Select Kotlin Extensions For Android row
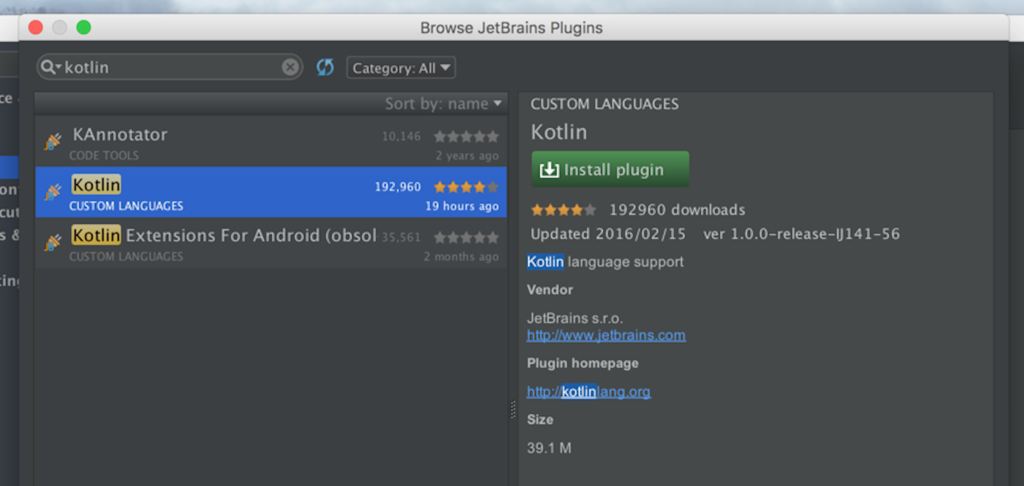Viewport: 1024px width, 486px height. [x=271, y=242]
